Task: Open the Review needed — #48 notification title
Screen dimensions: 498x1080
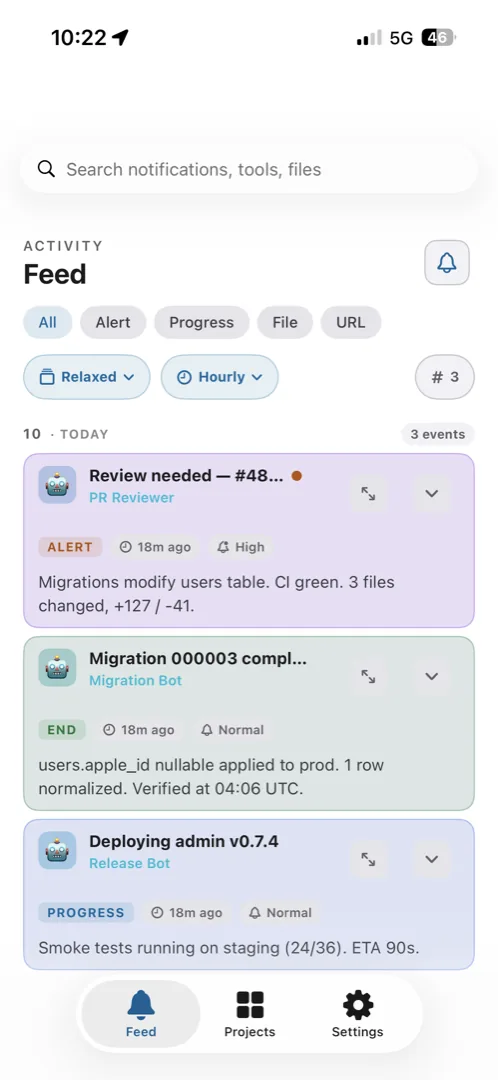Action: click(186, 475)
